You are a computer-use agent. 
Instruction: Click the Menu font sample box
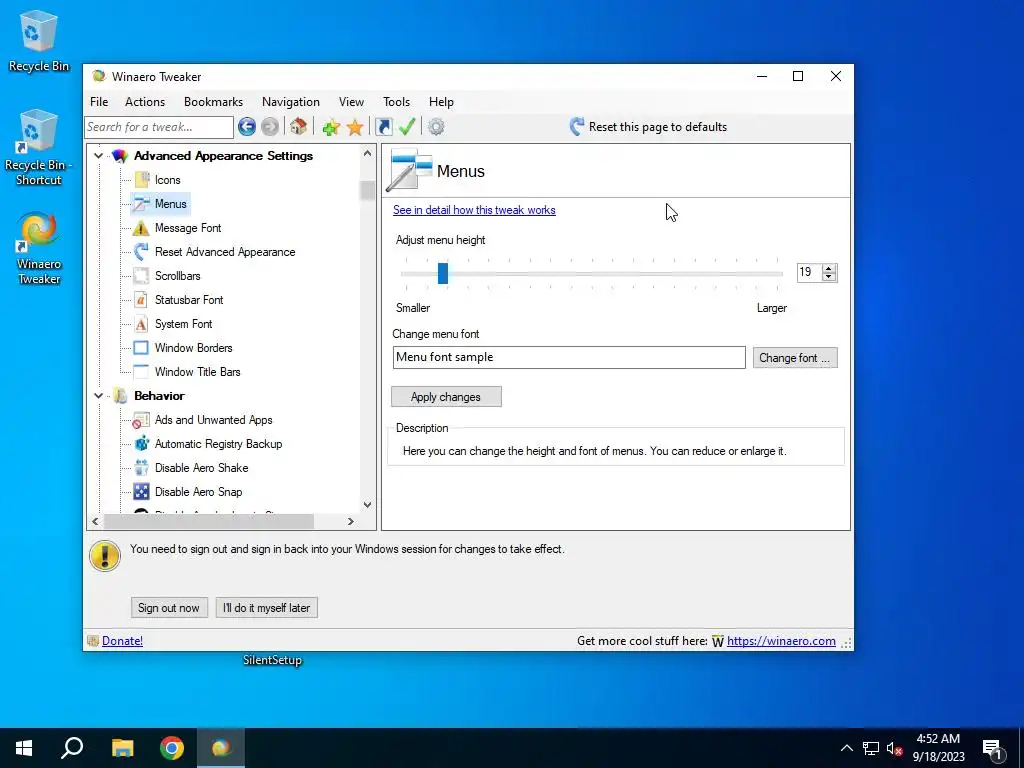(569, 357)
